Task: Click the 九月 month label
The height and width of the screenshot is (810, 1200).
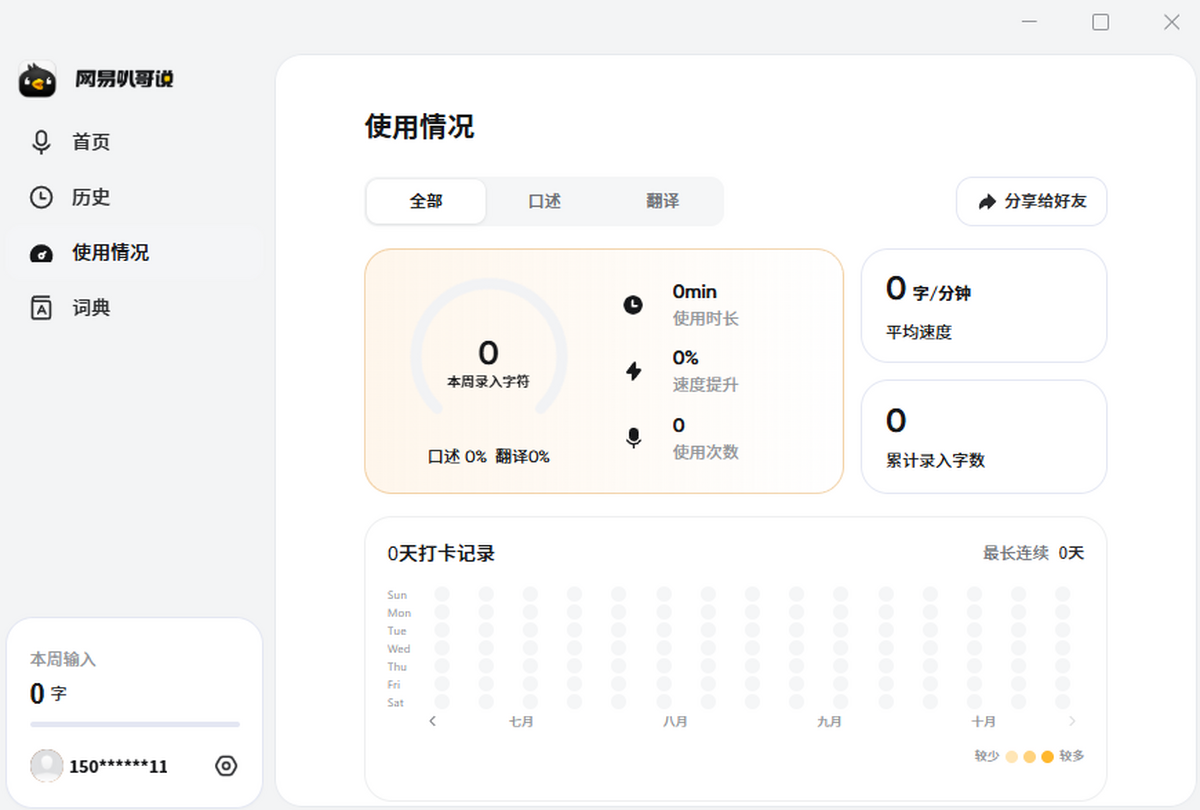Action: (829, 721)
